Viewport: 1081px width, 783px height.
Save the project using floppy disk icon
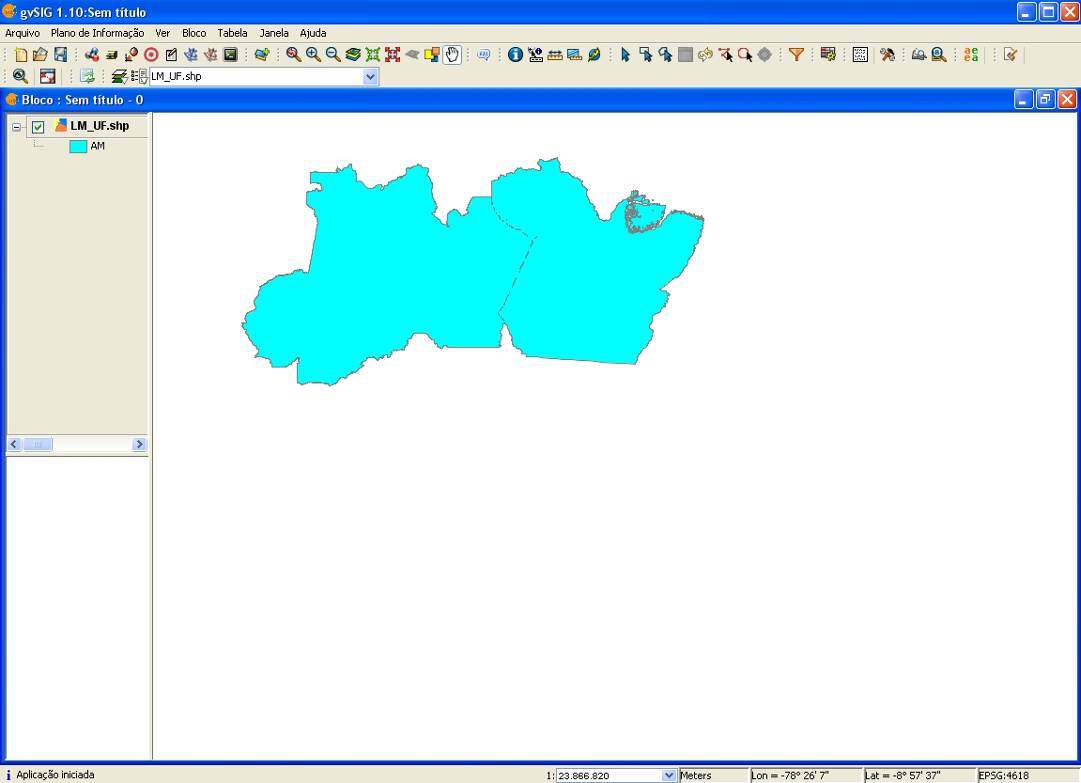(61, 54)
